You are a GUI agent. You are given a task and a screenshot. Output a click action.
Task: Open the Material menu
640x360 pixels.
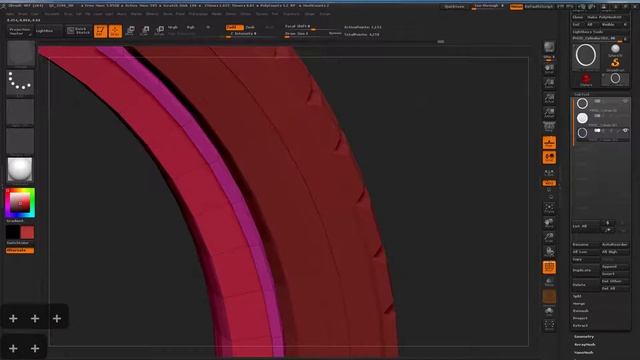pyautogui.click(x=152, y=14)
